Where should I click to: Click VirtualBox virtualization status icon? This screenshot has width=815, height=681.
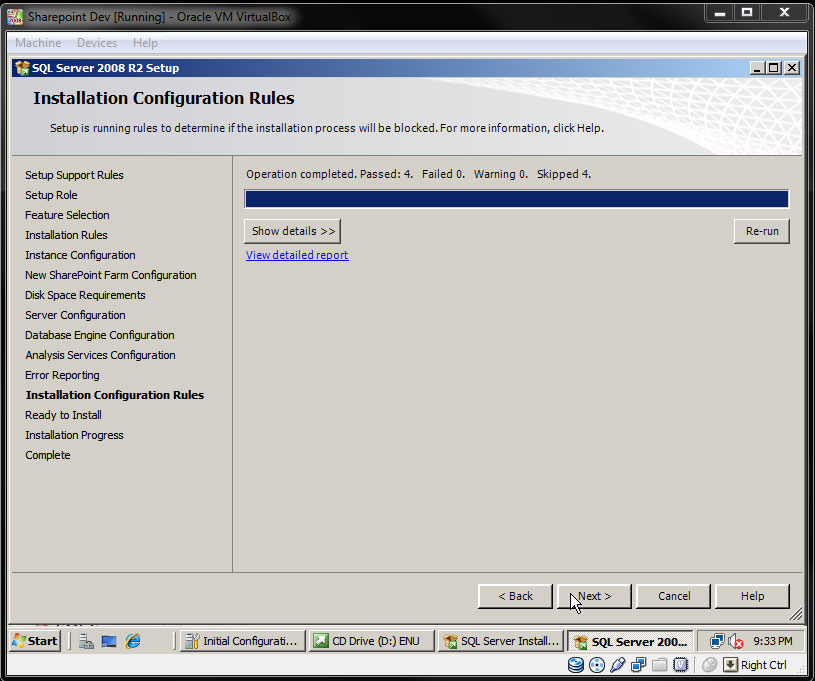[680, 665]
